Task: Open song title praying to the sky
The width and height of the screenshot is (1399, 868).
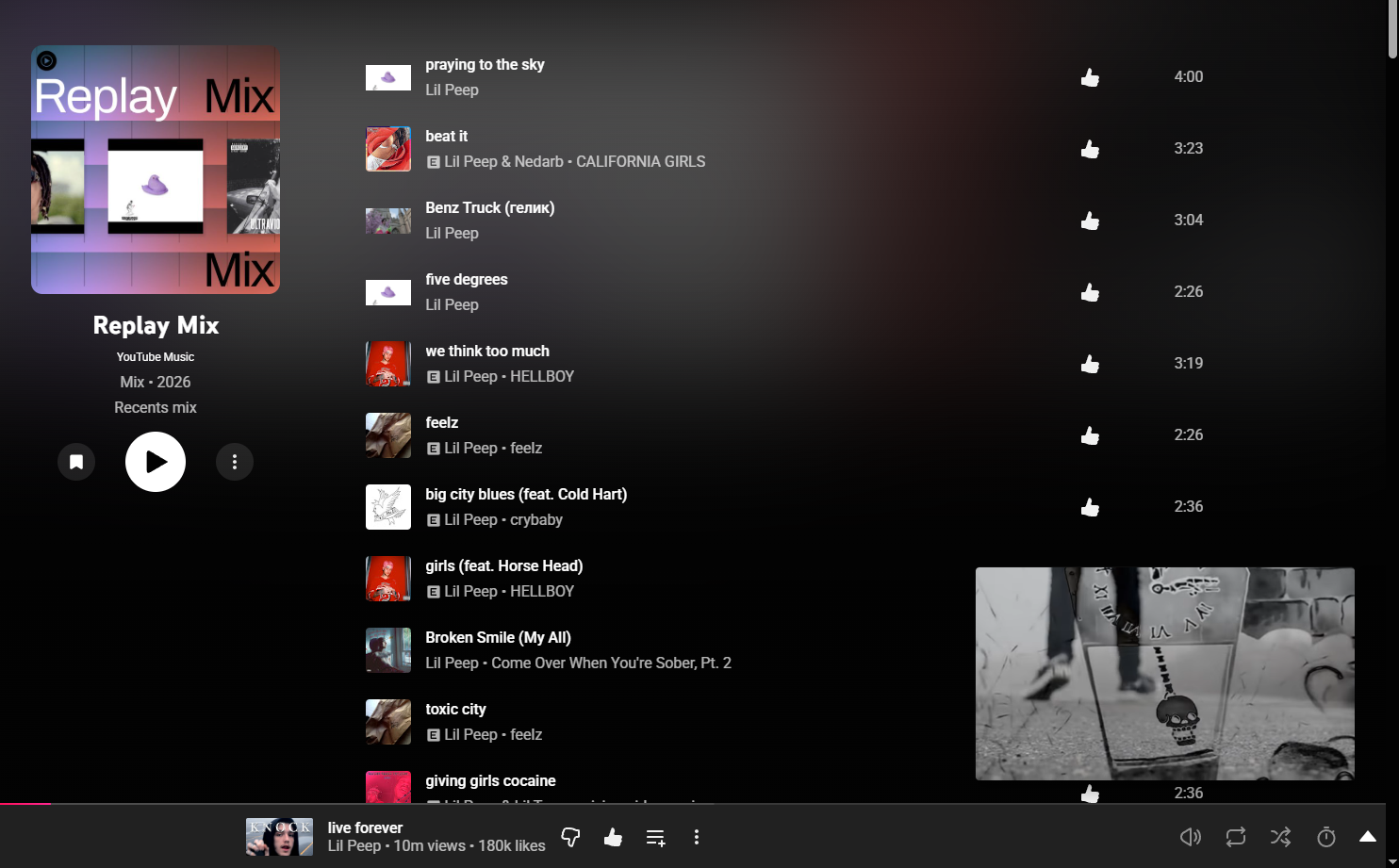Action: (x=485, y=64)
